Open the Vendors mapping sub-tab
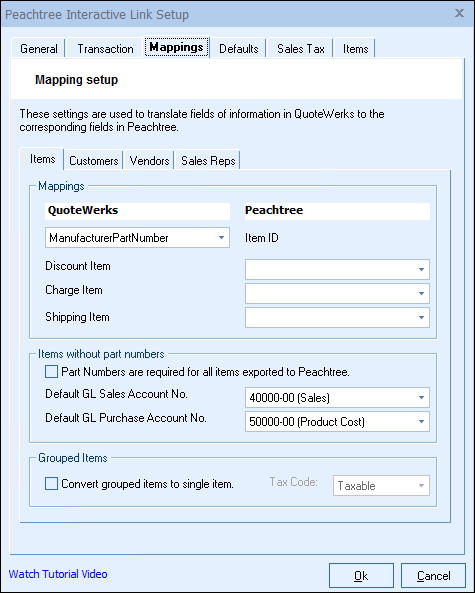Image resolution: width=475 pixels, height=593 pixels. (x=149, y=161)
